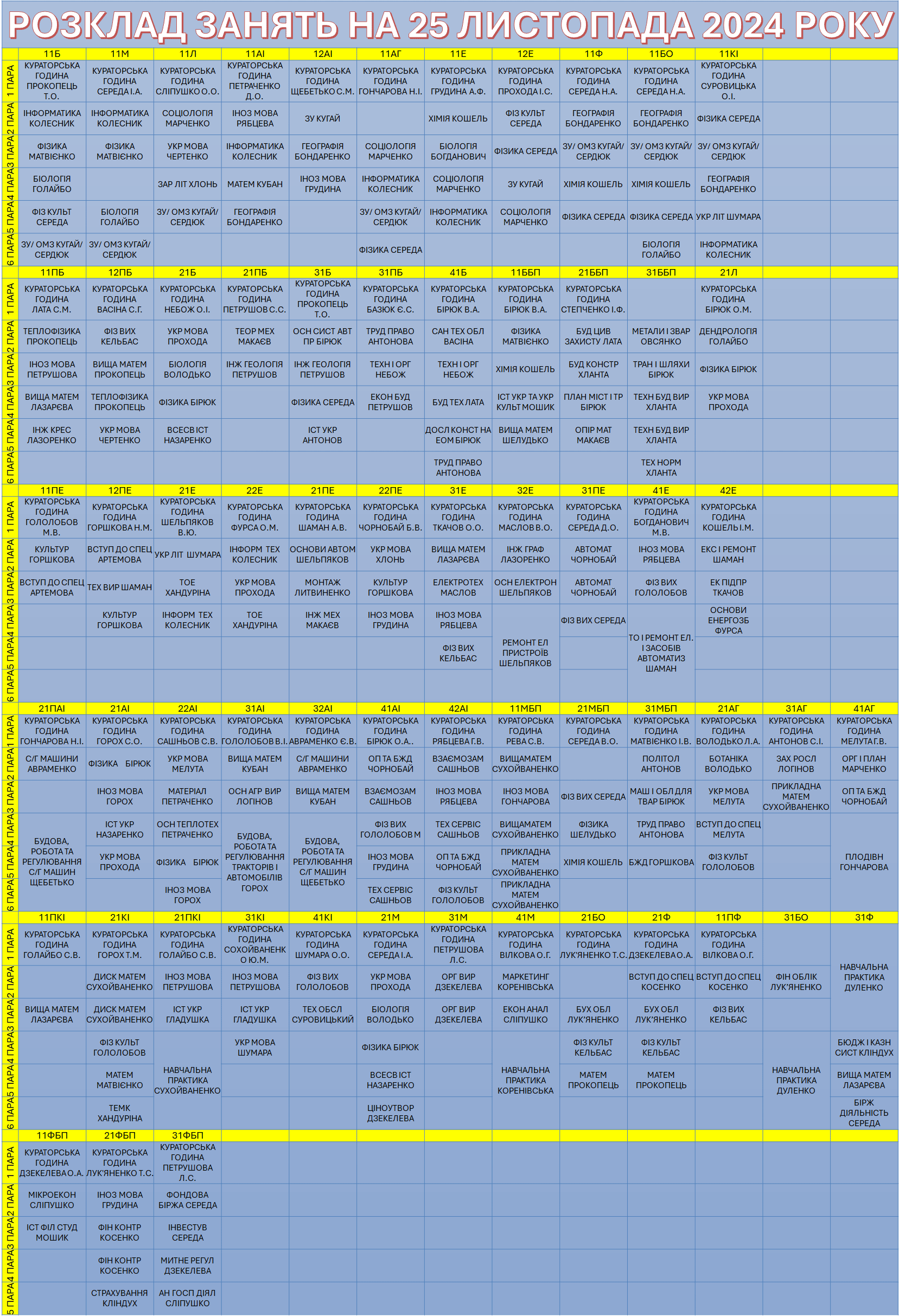The height and width of the screenshot is (1316, 899).
Task: Select cell 'ЕК ПІДПР ТКАЧОВ'
Action: pyautogui.click(x=729, y=587)
